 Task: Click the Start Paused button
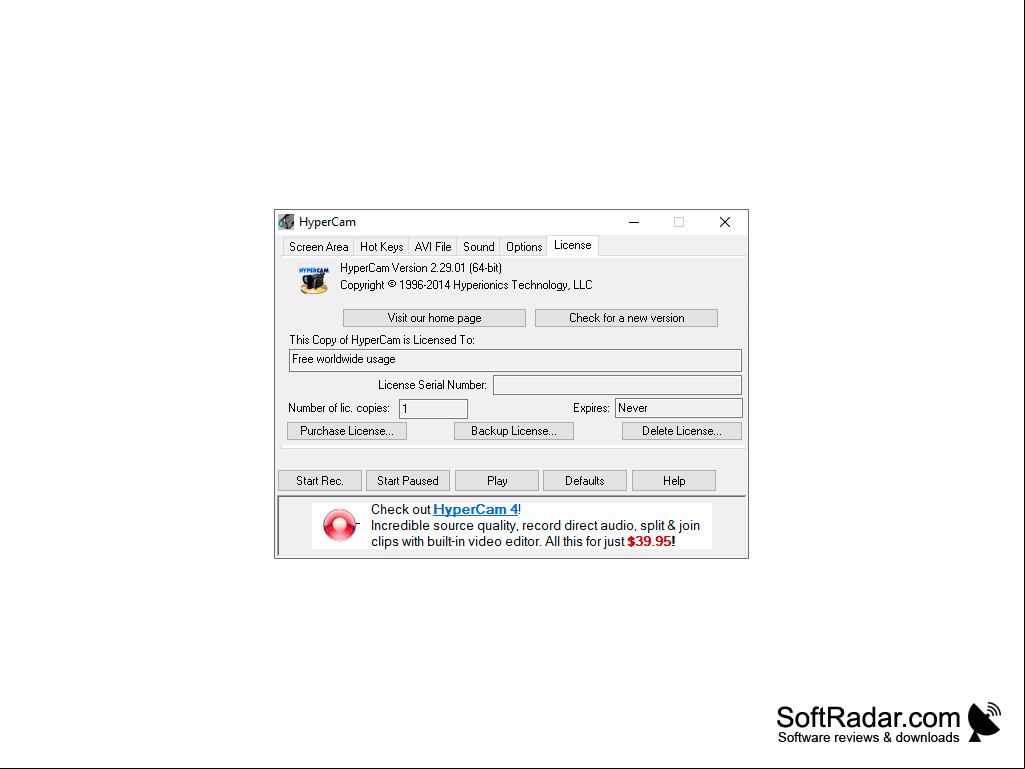[x=408, y=481]
